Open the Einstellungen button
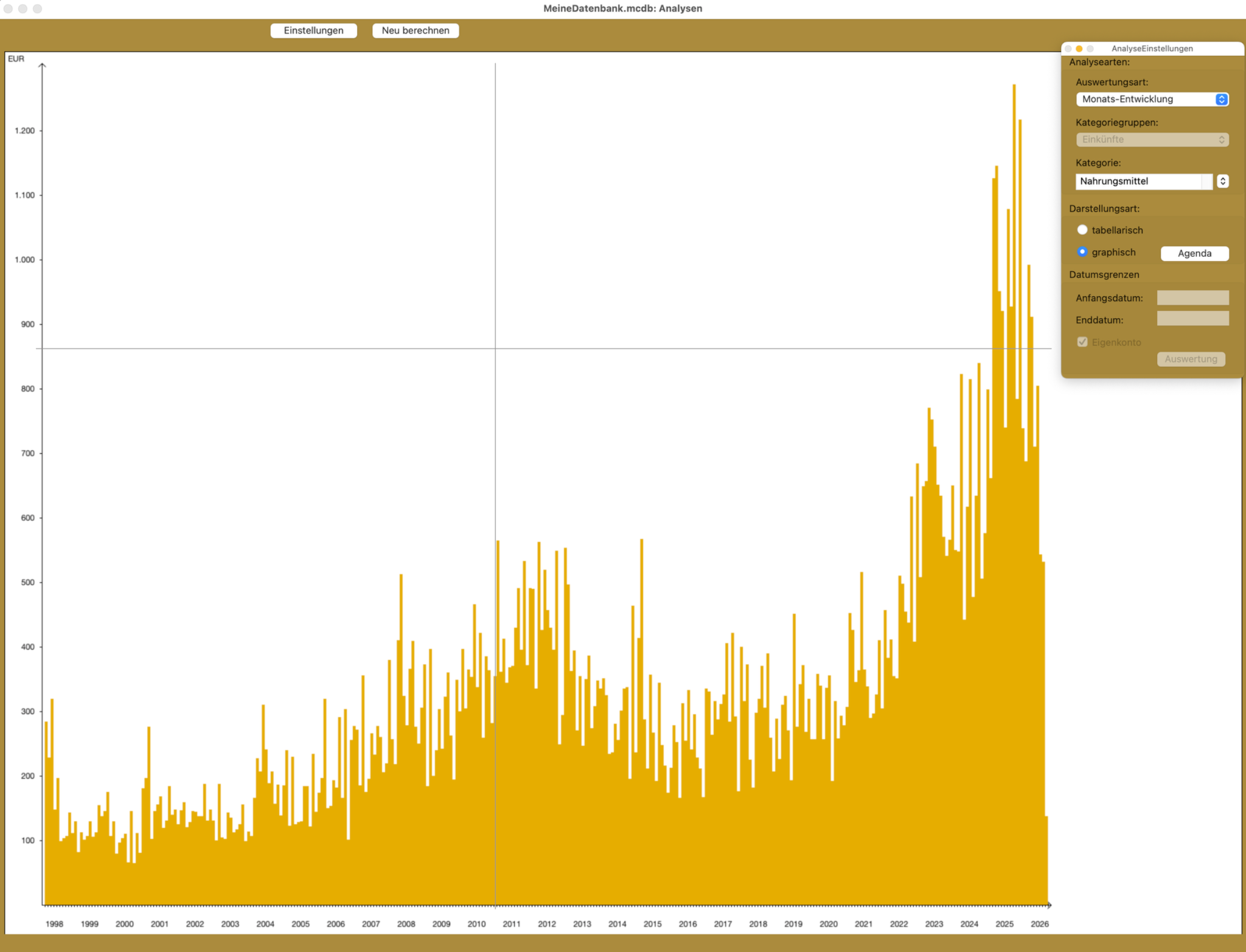The width and height of the screenshot is (1246, 952). coord(313,30)
